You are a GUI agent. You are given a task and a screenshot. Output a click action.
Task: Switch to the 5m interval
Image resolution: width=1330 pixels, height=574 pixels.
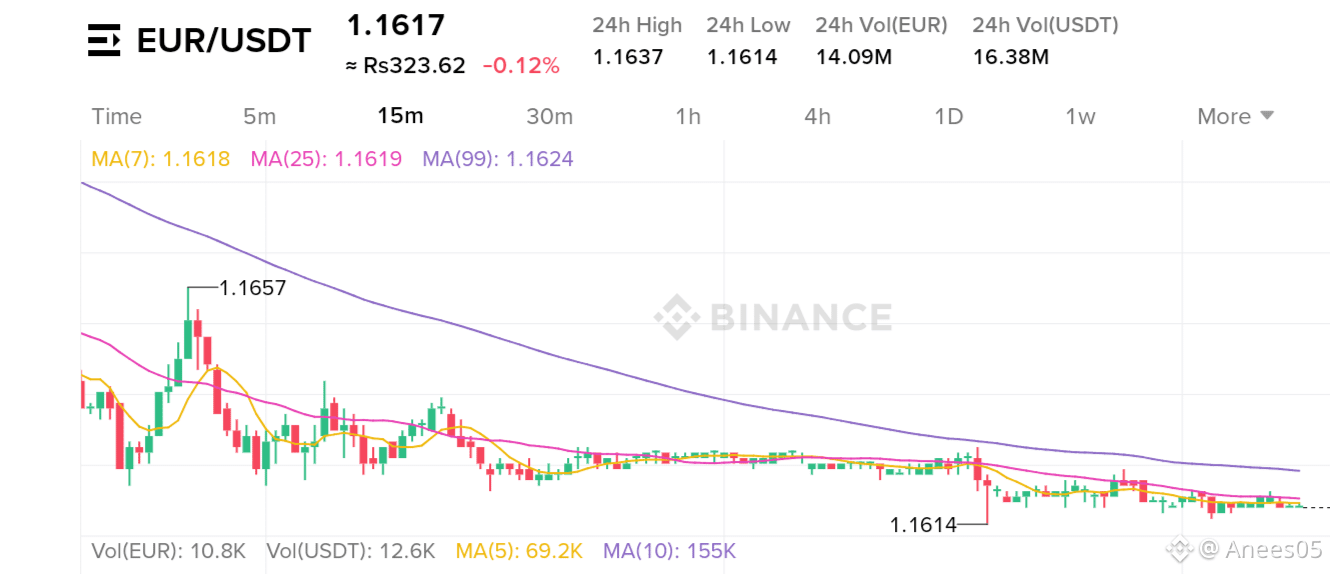coord(259,116)
